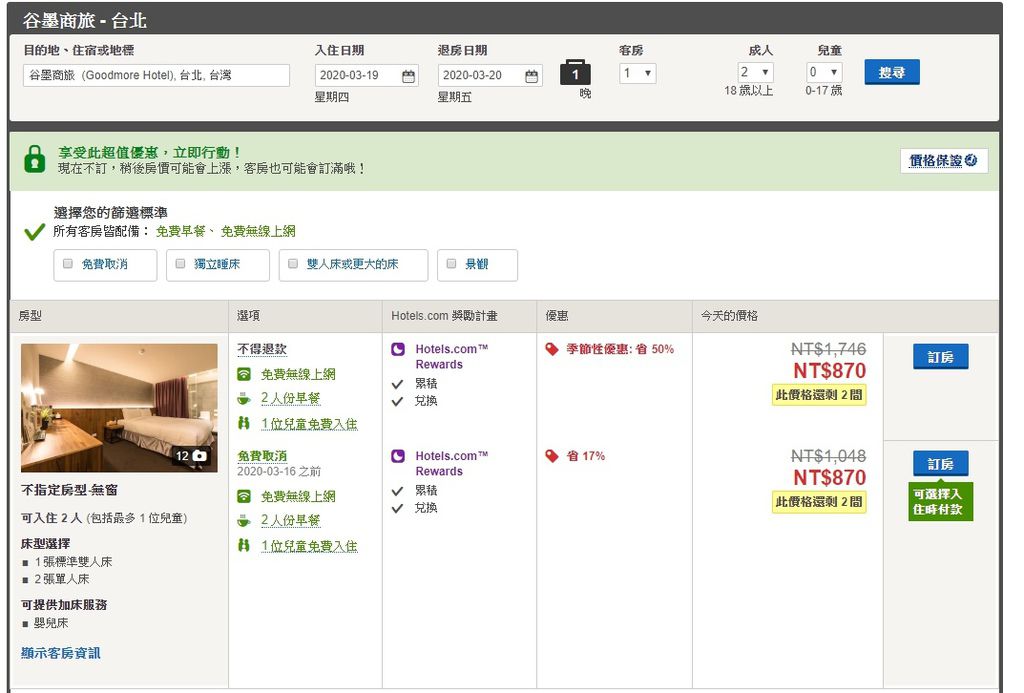Click the 2 張單人床 bed option
Image resolution: width=1024 pixels, height=693 pixels.
click(x=61, y=579)
